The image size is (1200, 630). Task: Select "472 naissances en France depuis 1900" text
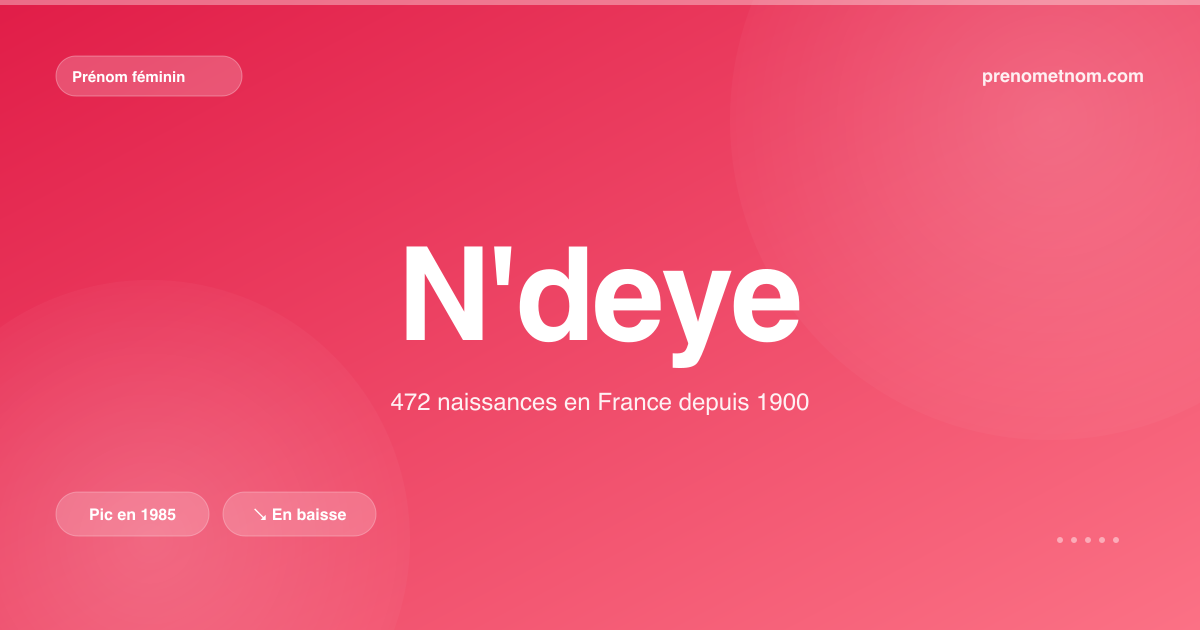pyautogui.click(x=600, y=403)
